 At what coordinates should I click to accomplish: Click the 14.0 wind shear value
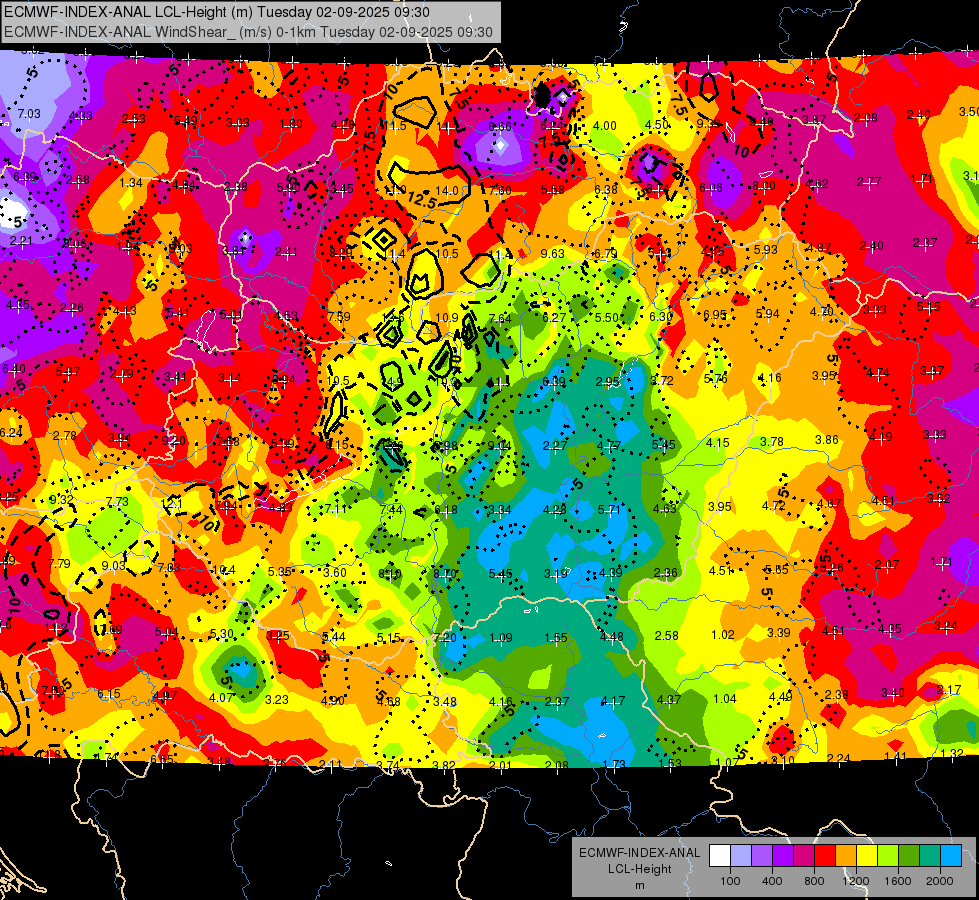tap(447, 190)
